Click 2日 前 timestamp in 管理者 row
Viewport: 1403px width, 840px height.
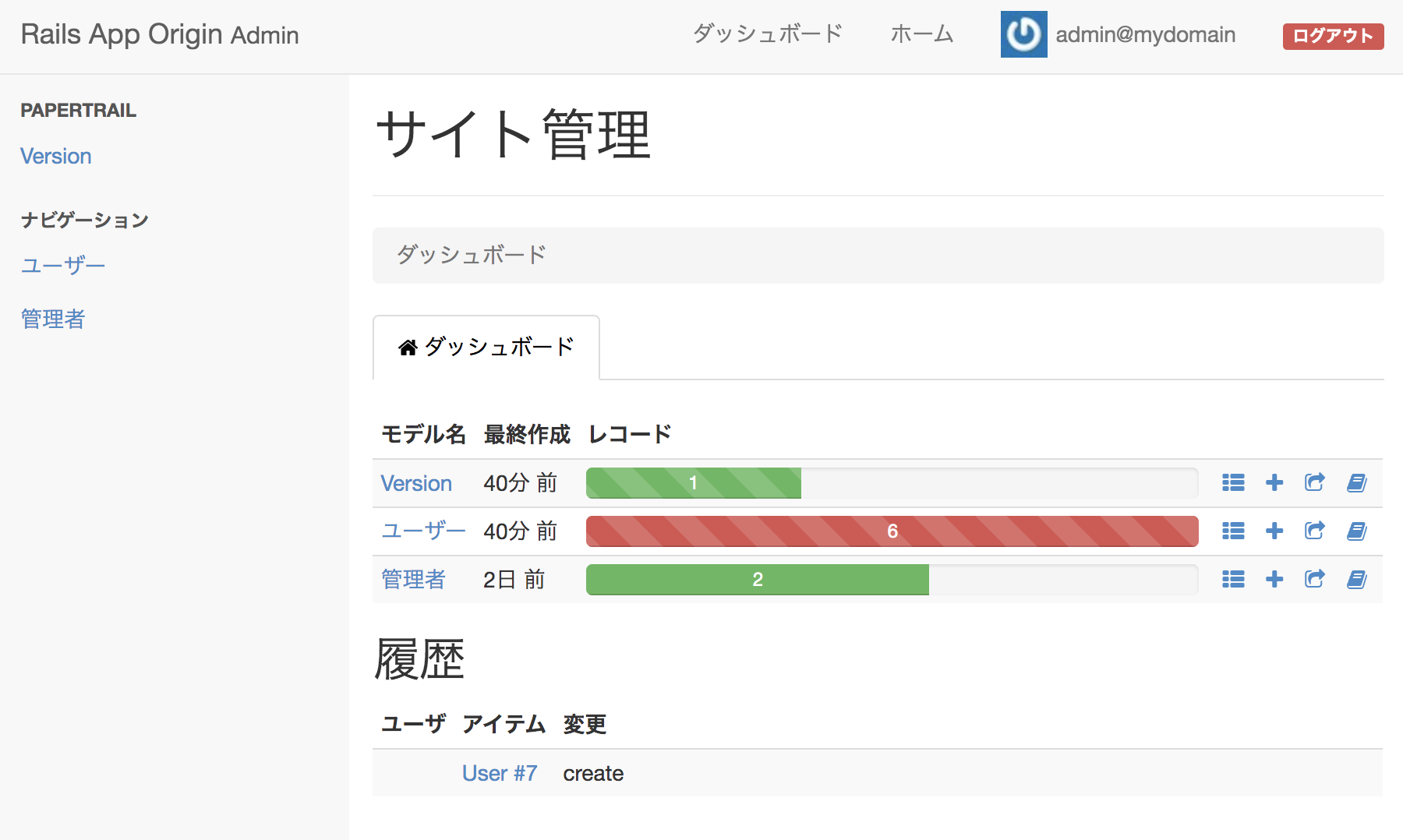[514, 580]
